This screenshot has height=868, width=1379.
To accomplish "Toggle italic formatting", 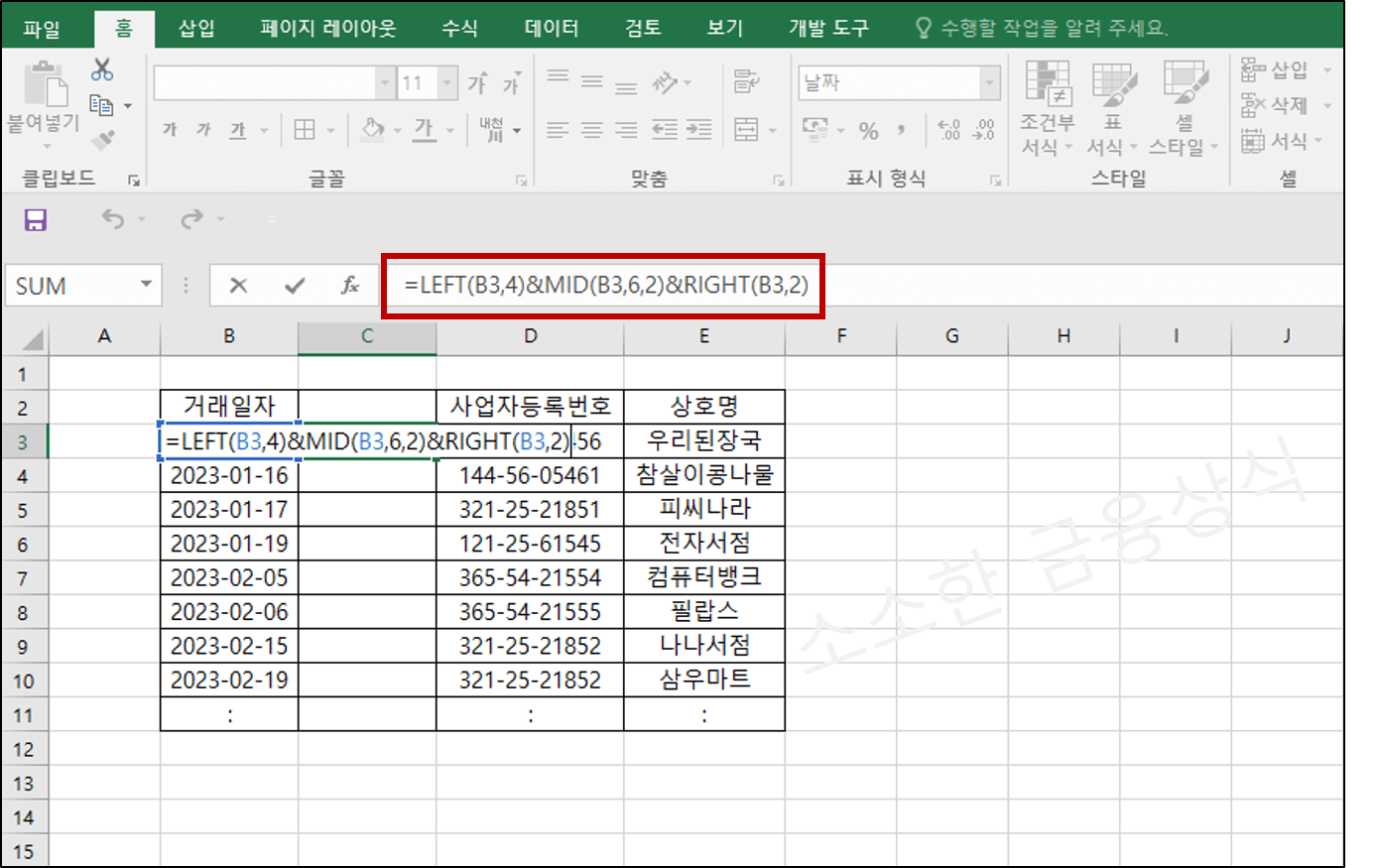I will (201, 130).
